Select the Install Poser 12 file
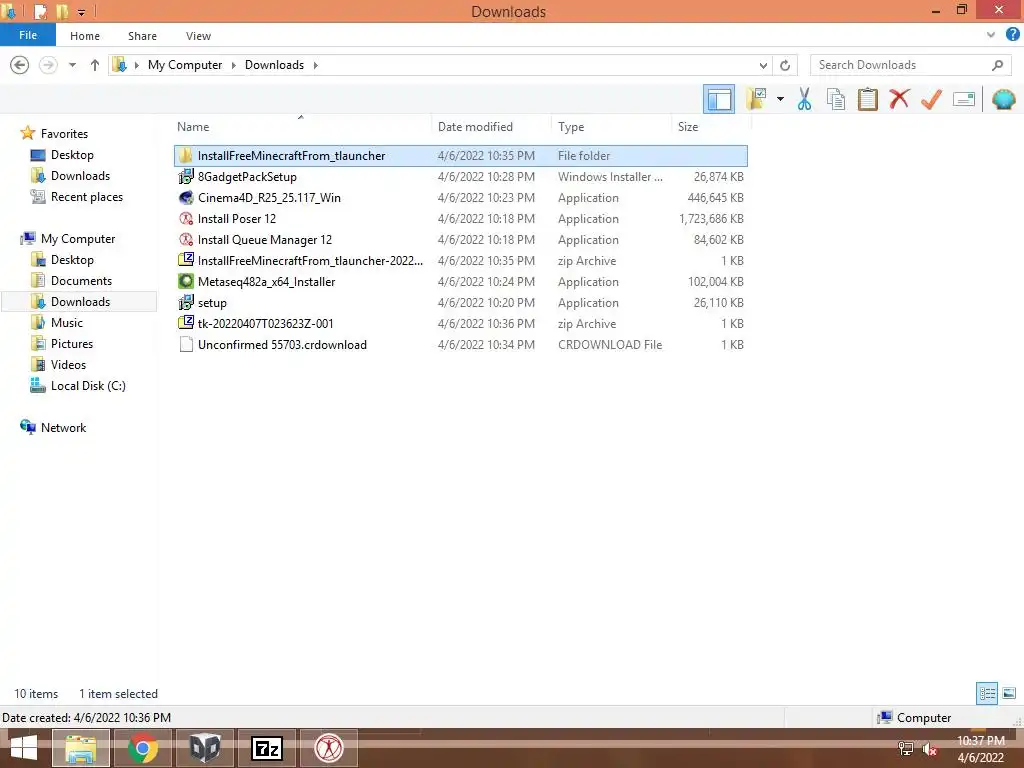The image size is (1024, 768). pyautogui.click(x=460, y=219)
